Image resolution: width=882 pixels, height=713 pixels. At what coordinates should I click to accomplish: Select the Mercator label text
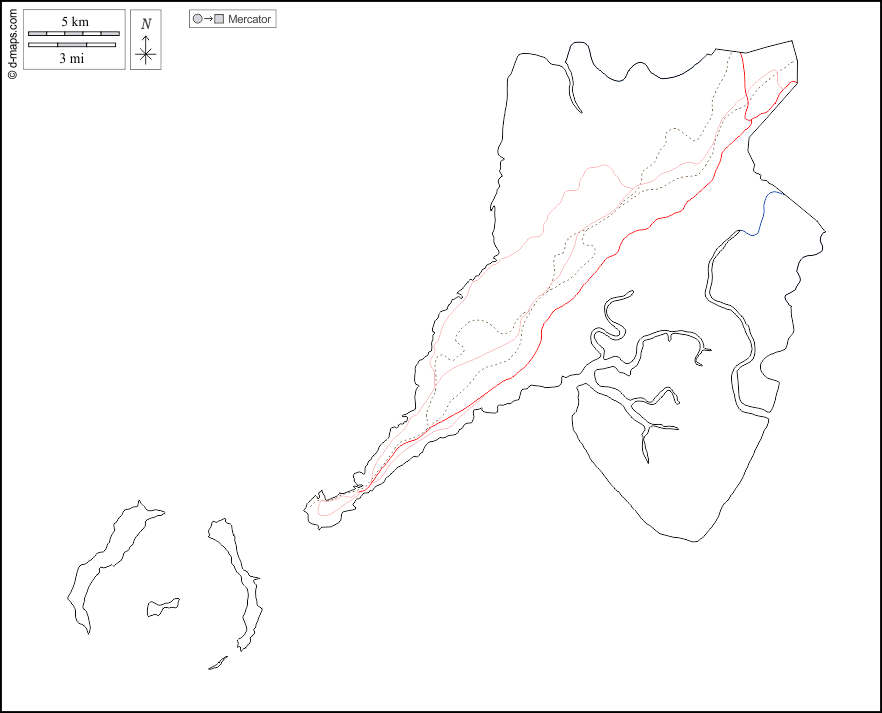tap(248, 18)
